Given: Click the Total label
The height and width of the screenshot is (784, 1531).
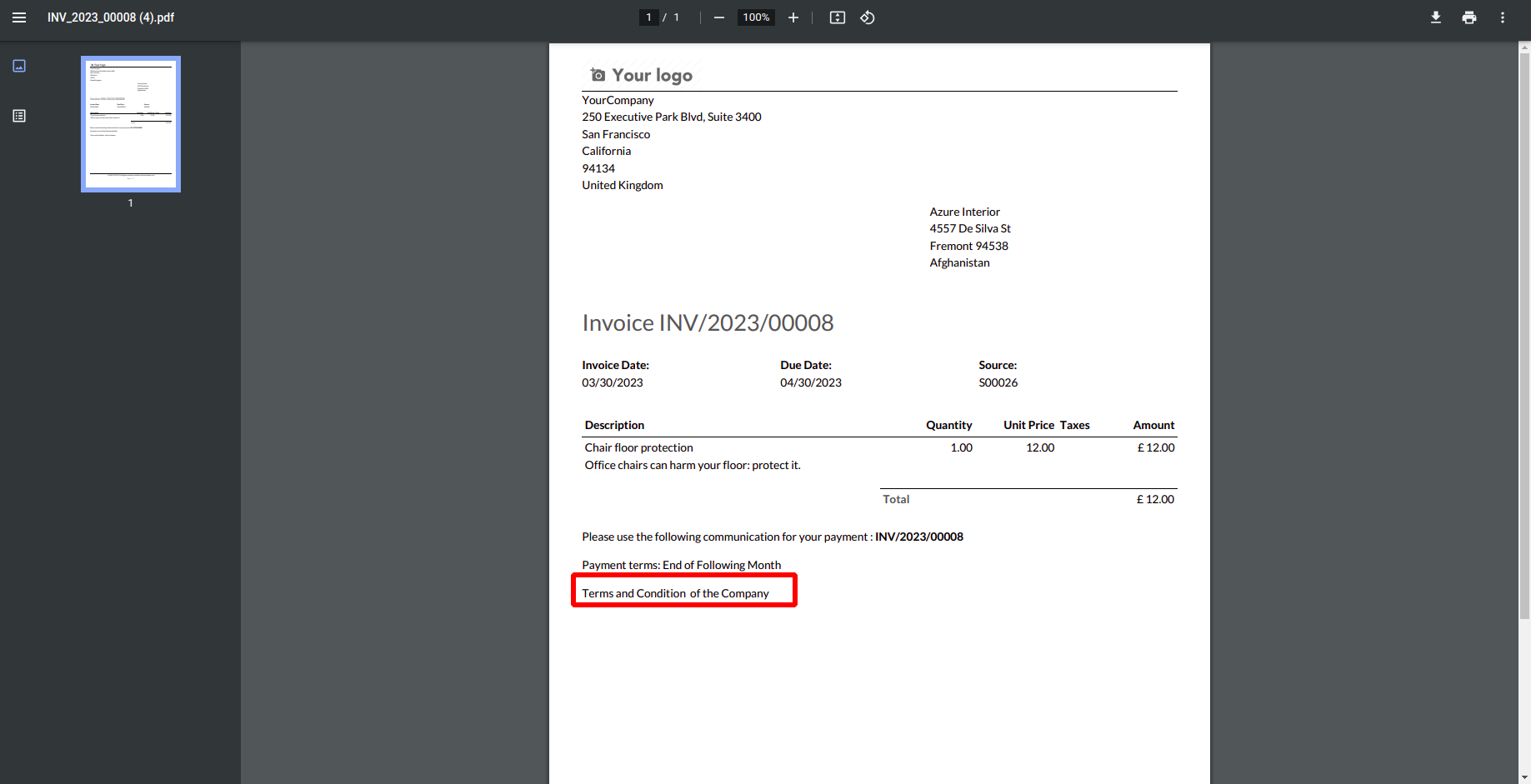Looking at the screenshot, I should [896, 499].
